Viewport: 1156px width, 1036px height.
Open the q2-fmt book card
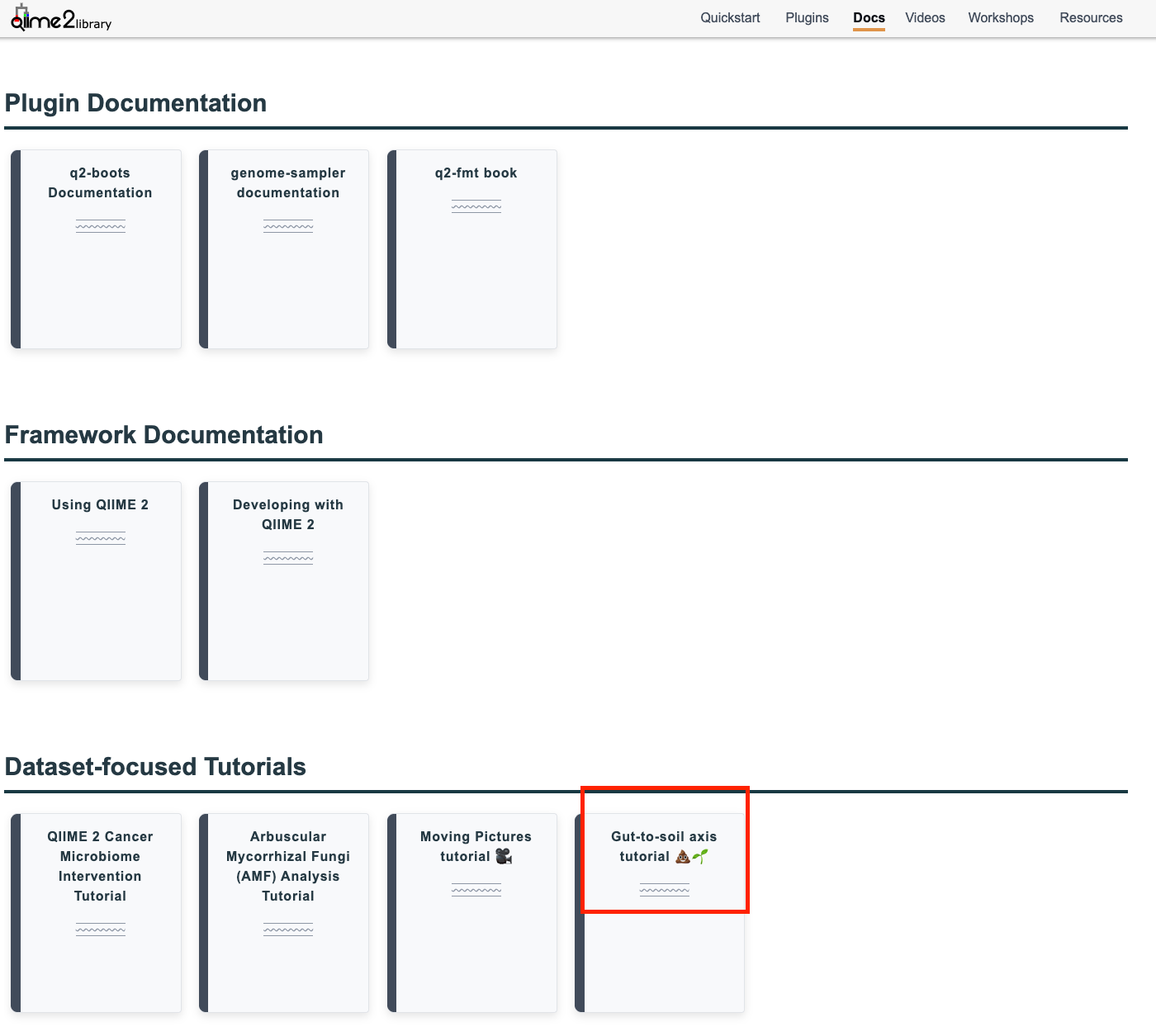point(476,248)
